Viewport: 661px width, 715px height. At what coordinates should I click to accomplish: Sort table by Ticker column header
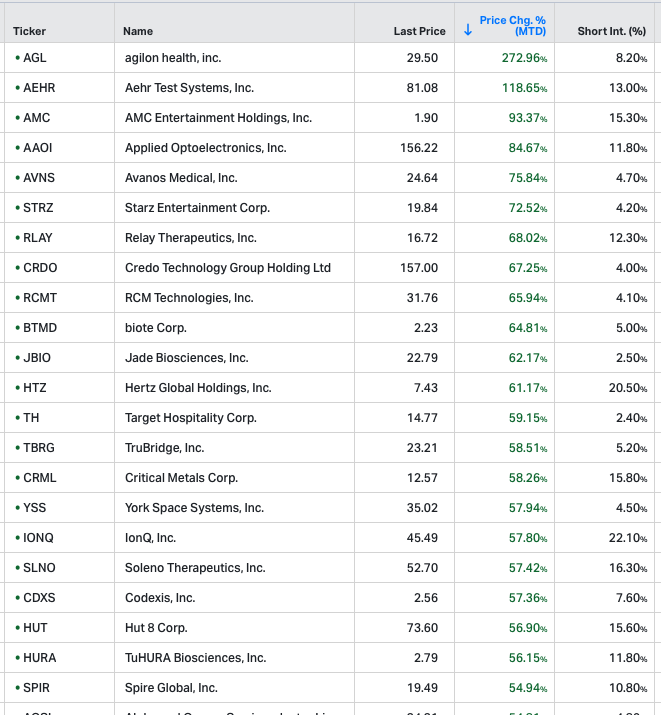30,31
